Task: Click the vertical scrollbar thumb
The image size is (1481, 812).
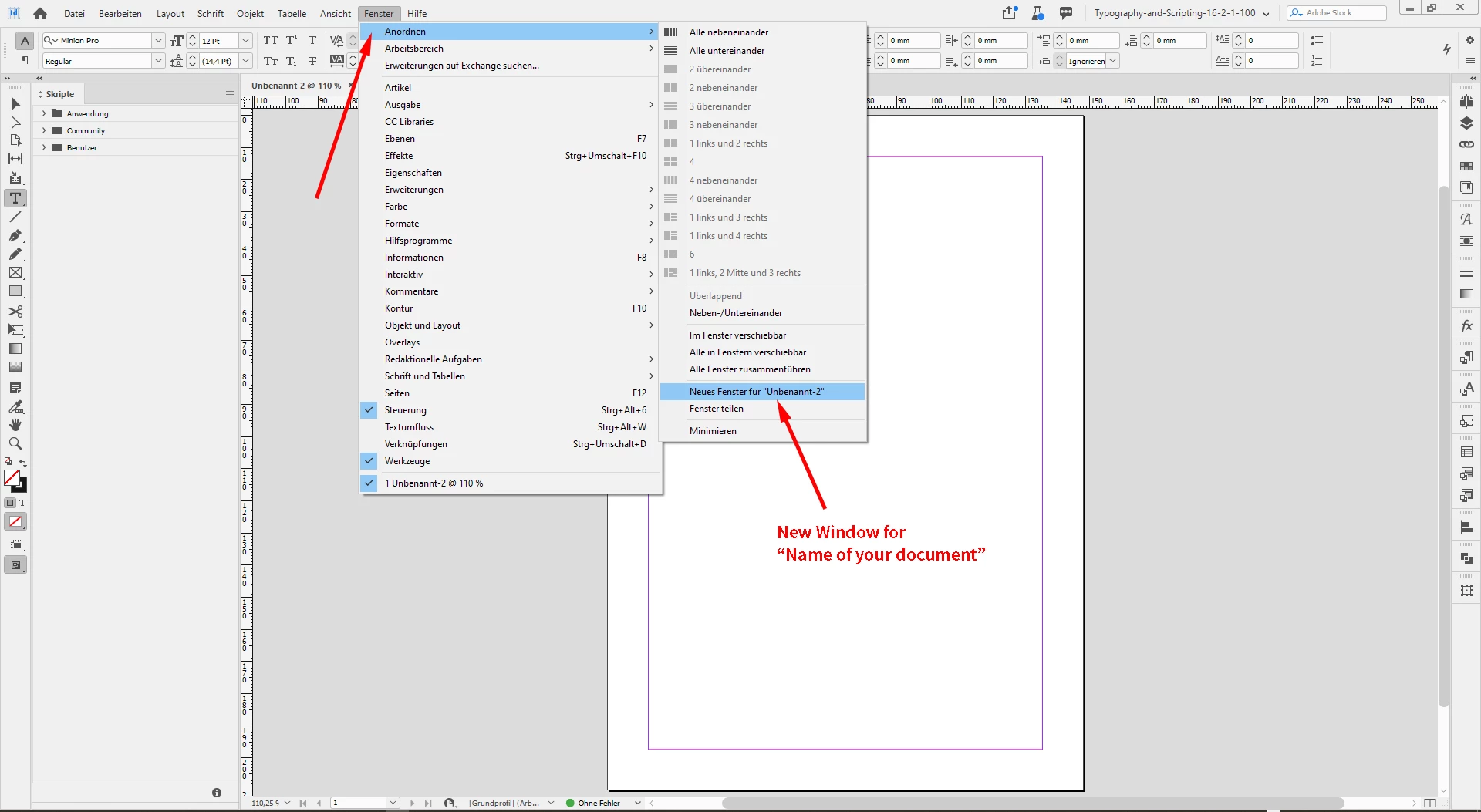Action: tap(1444, 447)
